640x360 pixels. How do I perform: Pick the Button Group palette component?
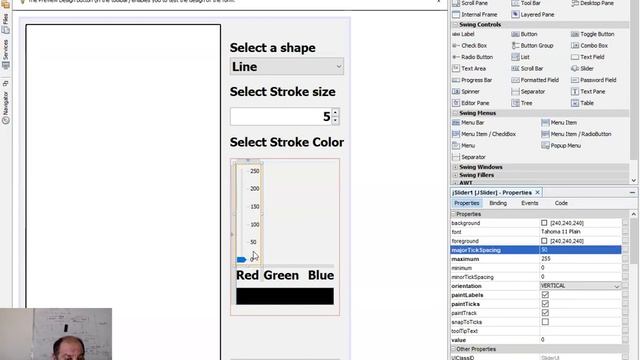[x=532, y=46]
